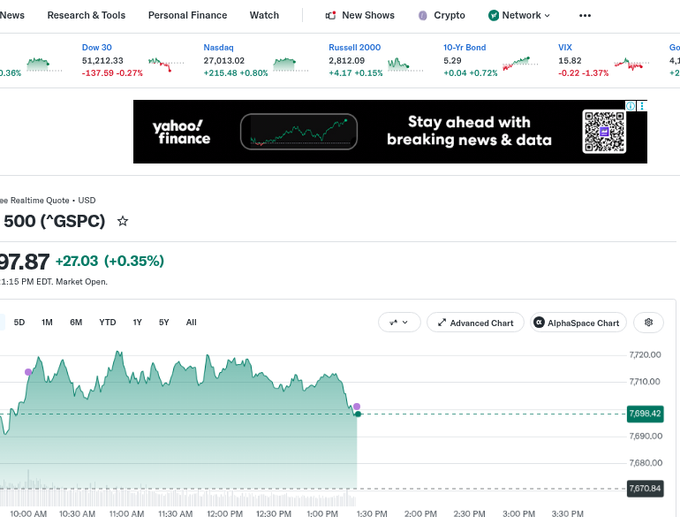This screenshot has height=517, width=680.
Task: Open Nasdaq mini sparkline chart
Action: pos(291,64)
